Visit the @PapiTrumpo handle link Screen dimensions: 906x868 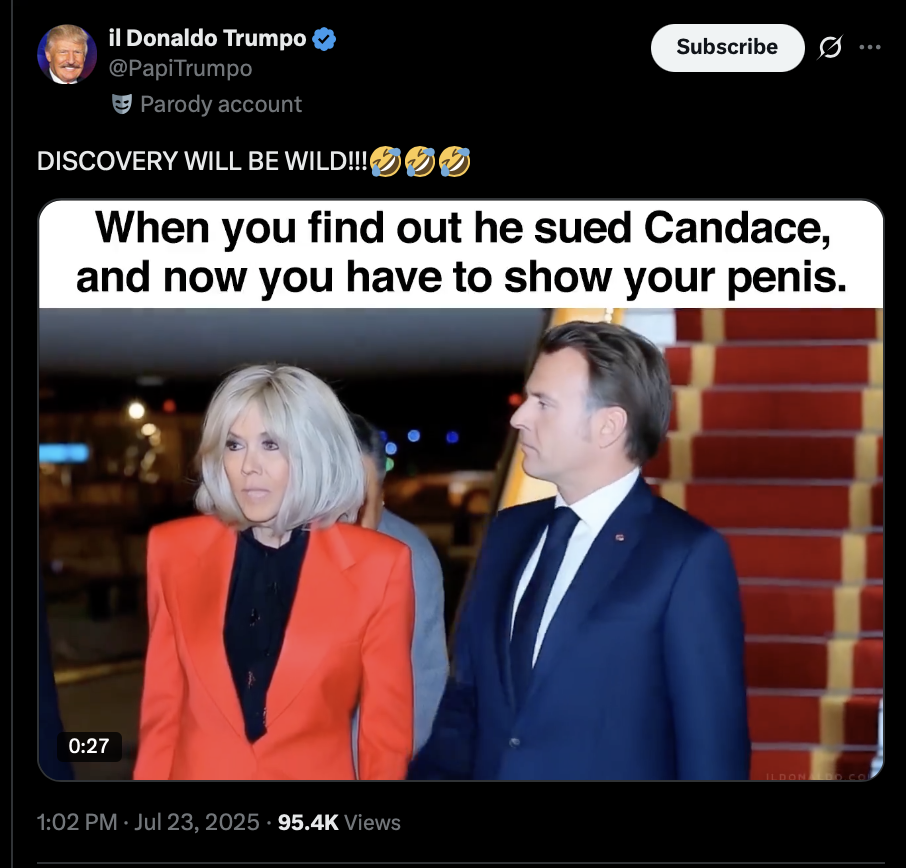click(180, 68)
